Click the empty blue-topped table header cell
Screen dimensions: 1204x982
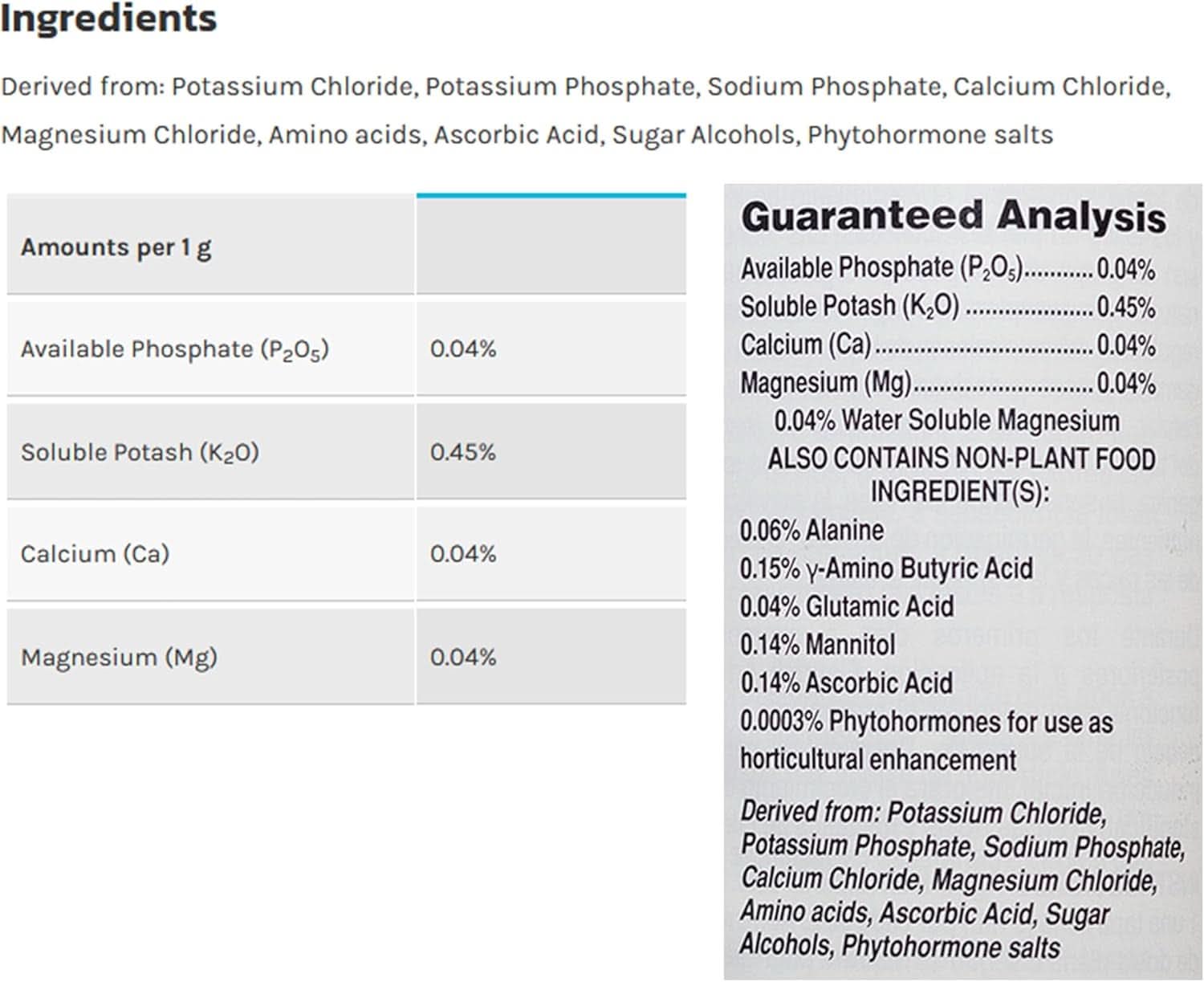pyautogui.click(x=551, y=245)
